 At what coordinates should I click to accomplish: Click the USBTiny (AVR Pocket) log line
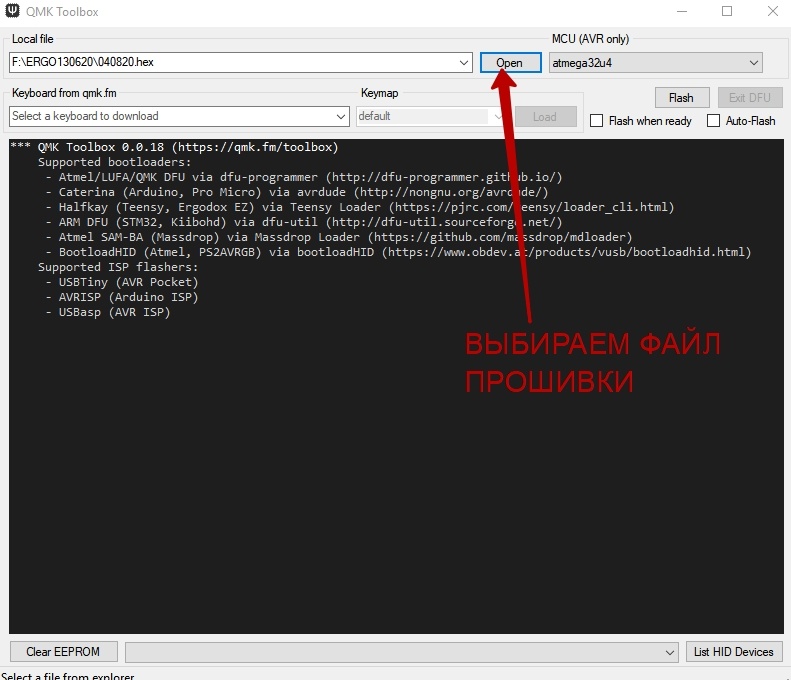pos(122,282)
